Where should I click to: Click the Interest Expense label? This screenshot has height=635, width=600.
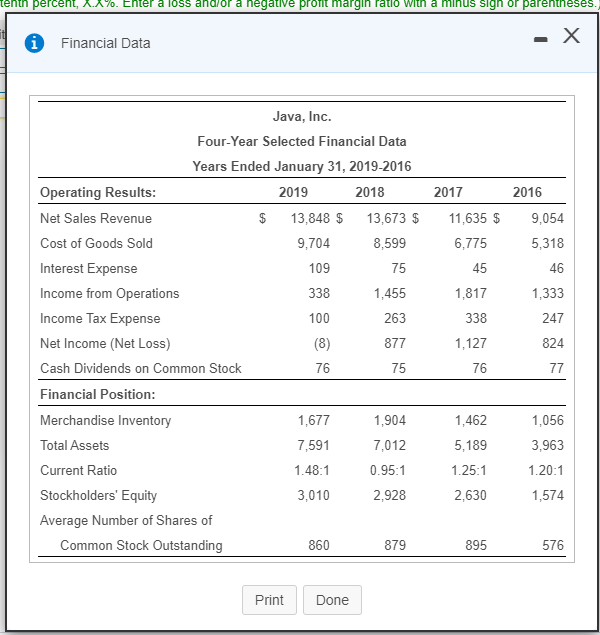[x=89, y=268]
